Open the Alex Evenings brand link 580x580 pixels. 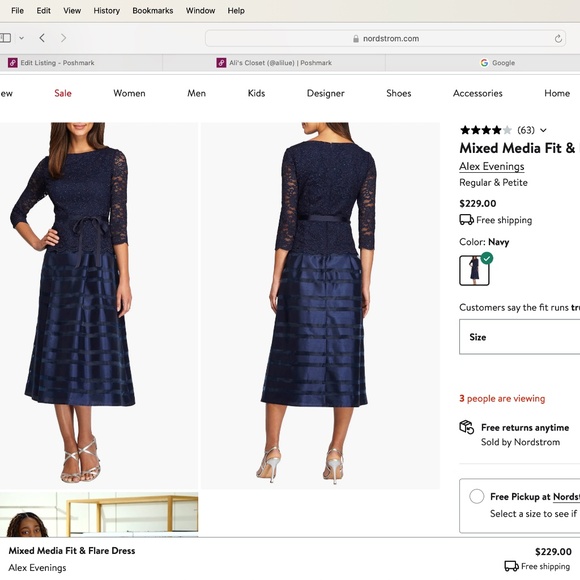tap(492, 166)
